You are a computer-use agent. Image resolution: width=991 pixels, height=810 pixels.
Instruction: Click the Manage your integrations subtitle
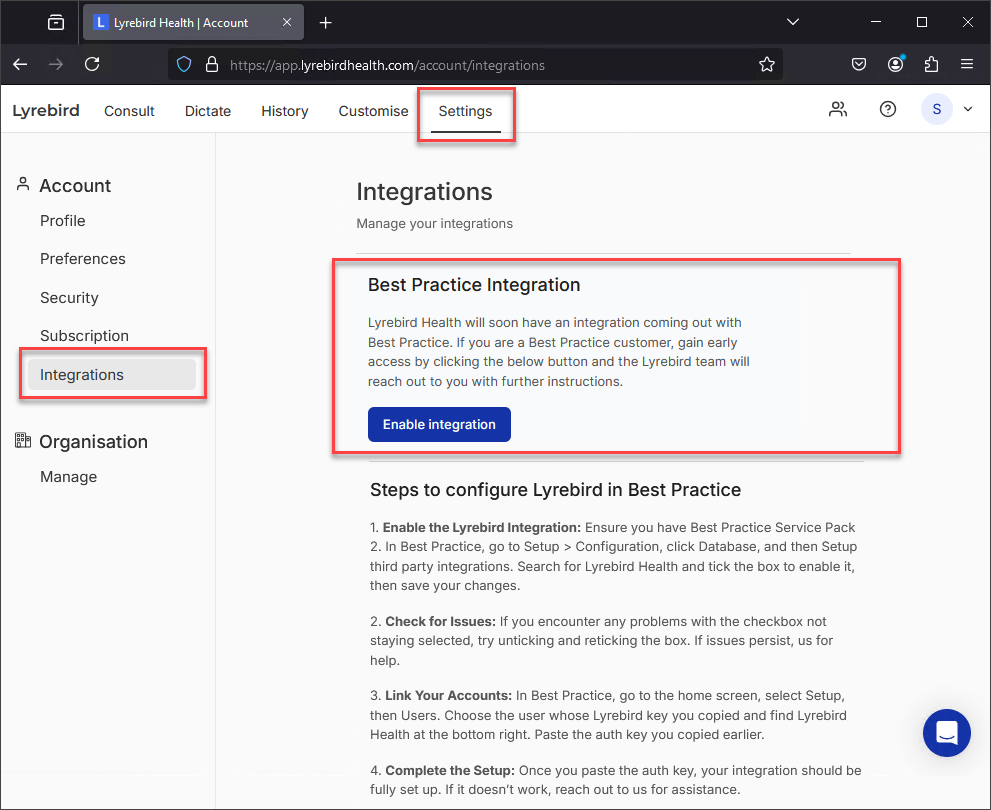tap(434, 224)
